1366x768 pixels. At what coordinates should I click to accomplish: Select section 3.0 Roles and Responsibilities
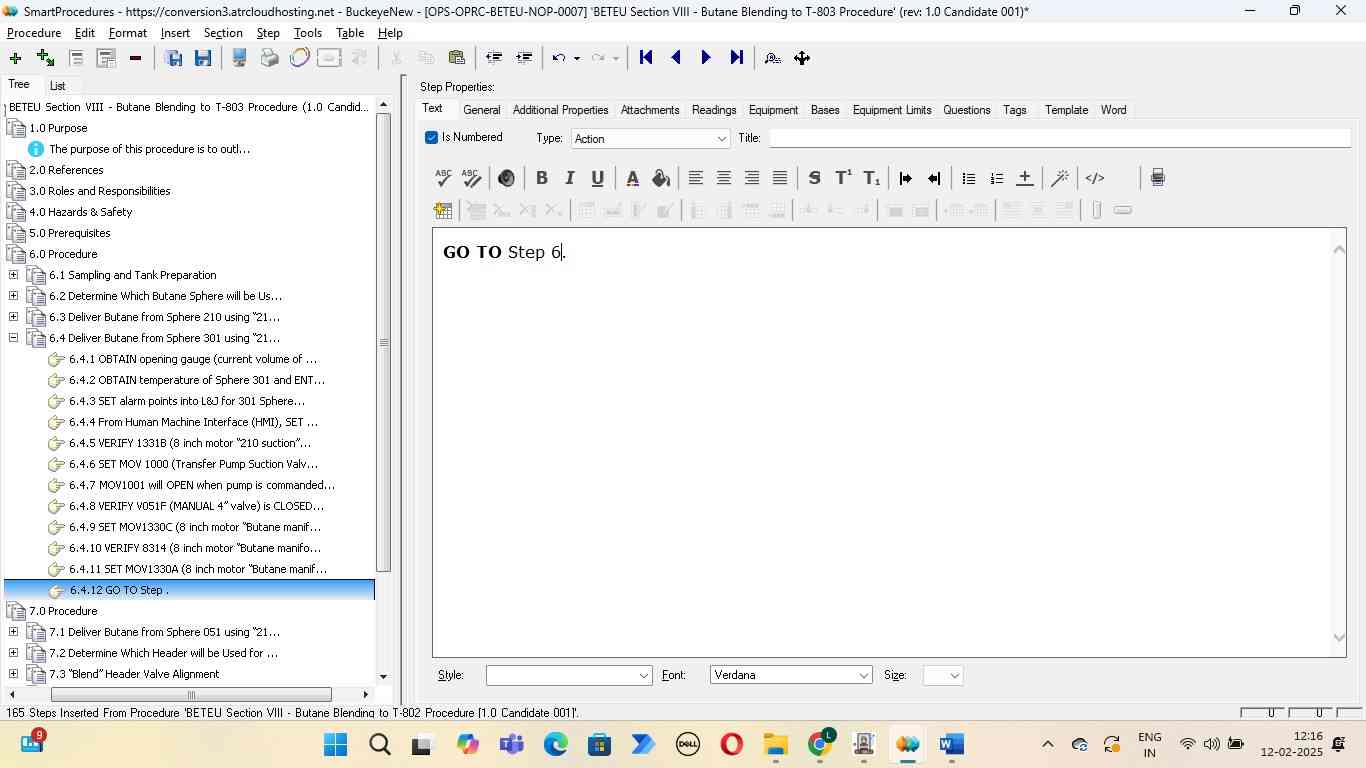pyautogui.click(x=100, y=191)
